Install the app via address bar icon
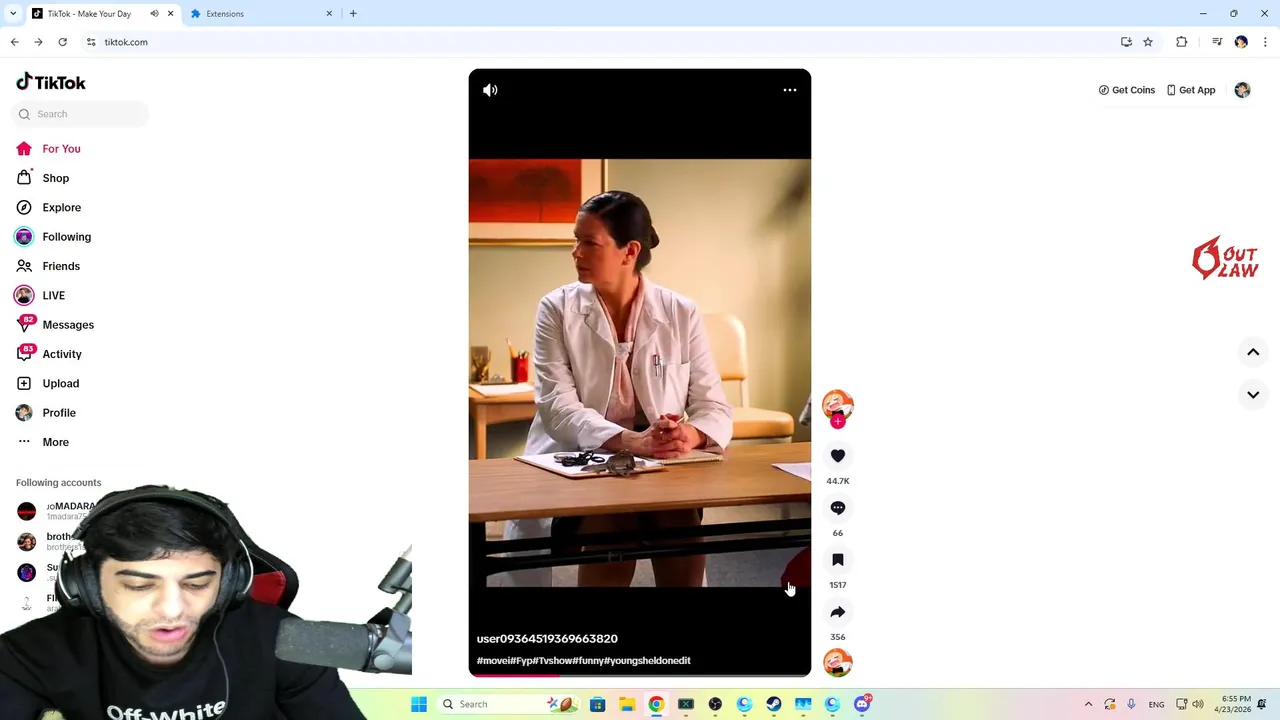The height and width of the screenshot is (720, 1280). [1126, 42]
